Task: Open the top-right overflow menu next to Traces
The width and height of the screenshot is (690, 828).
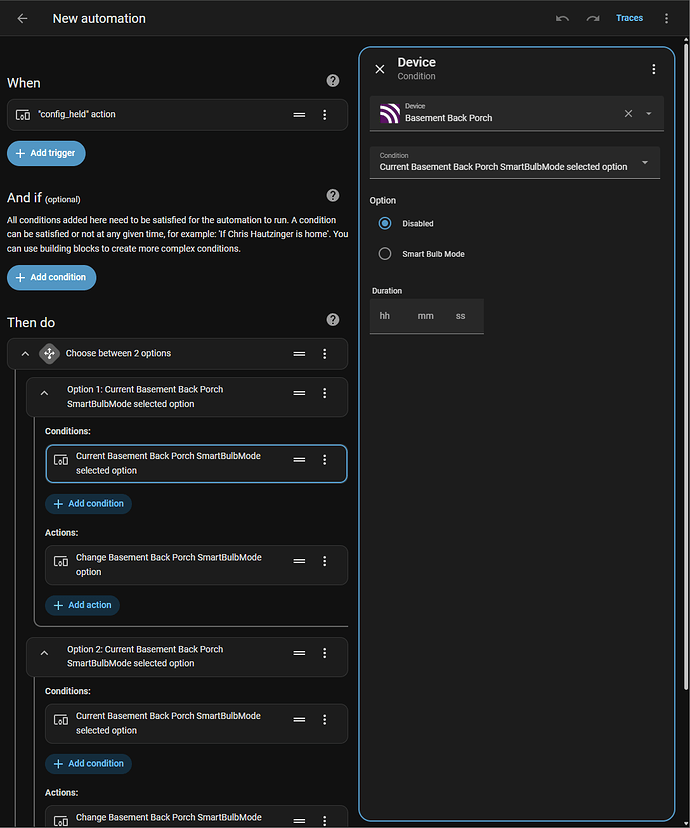Action: pos(667,18)
